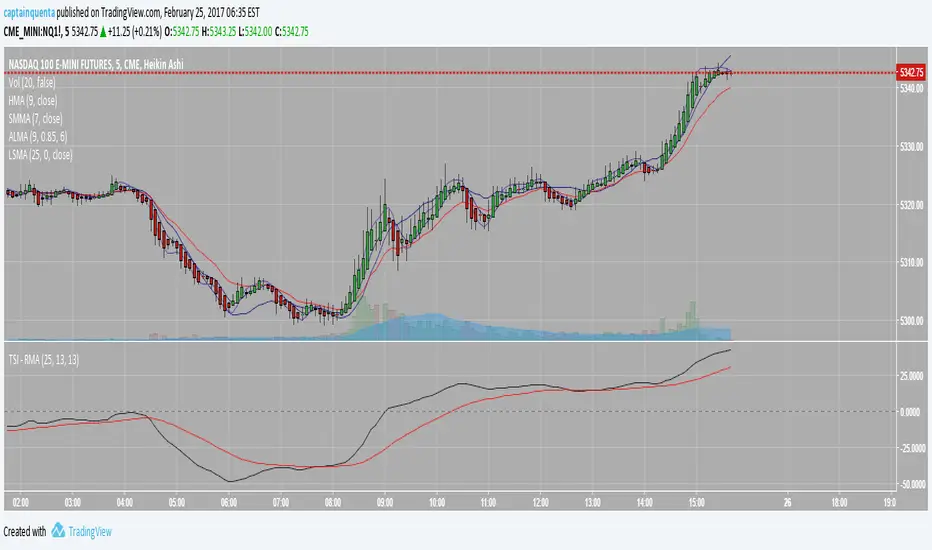This screenshot has height=550, width=932.
Task: Click the 09:00 time axis label
Action: pyautogui.click(x=385, y=502)
